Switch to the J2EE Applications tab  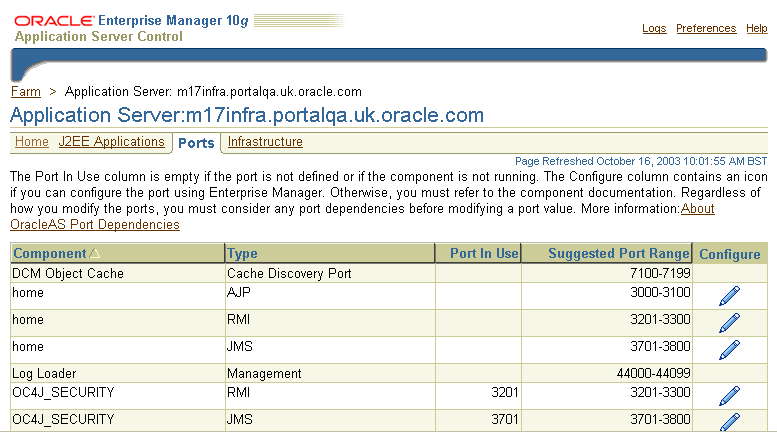[x=111, y=142]
